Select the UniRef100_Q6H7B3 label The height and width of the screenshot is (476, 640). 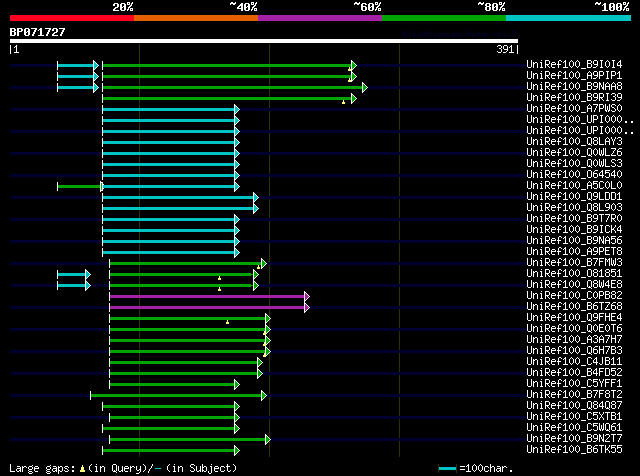574,351
